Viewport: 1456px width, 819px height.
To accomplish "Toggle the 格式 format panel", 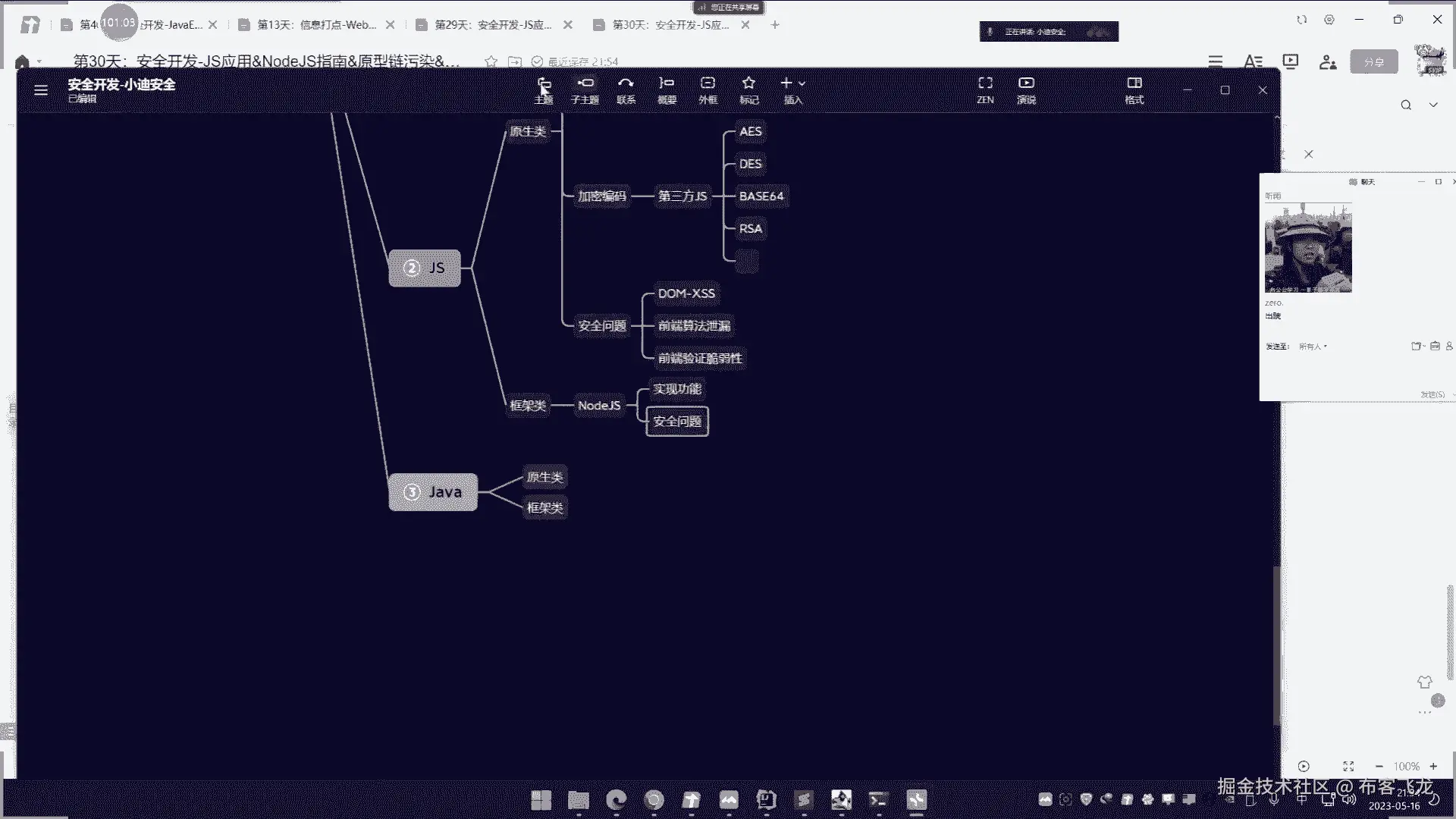I will pos(1134,89).
